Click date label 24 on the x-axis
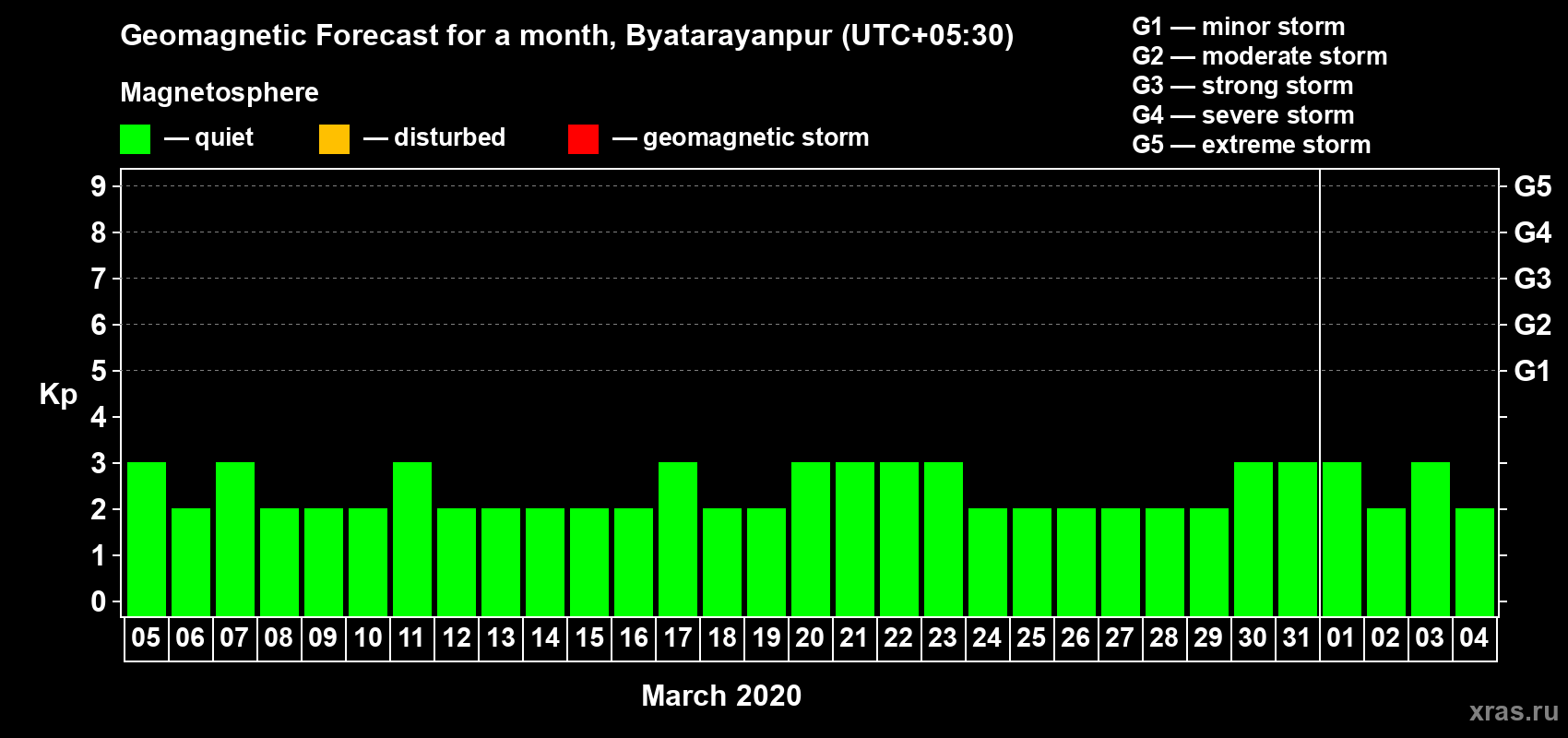The width and height of the screenshot is (1568, 738). click(987, 638)
